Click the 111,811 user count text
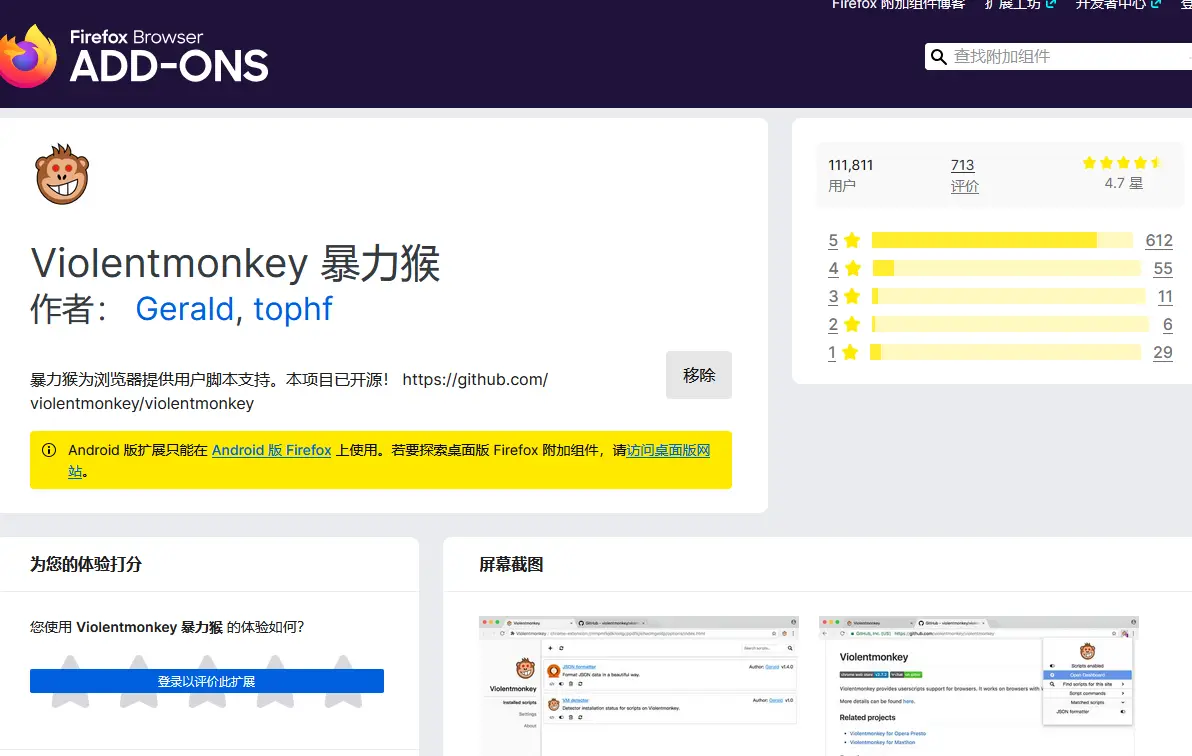 click(851, 165)
